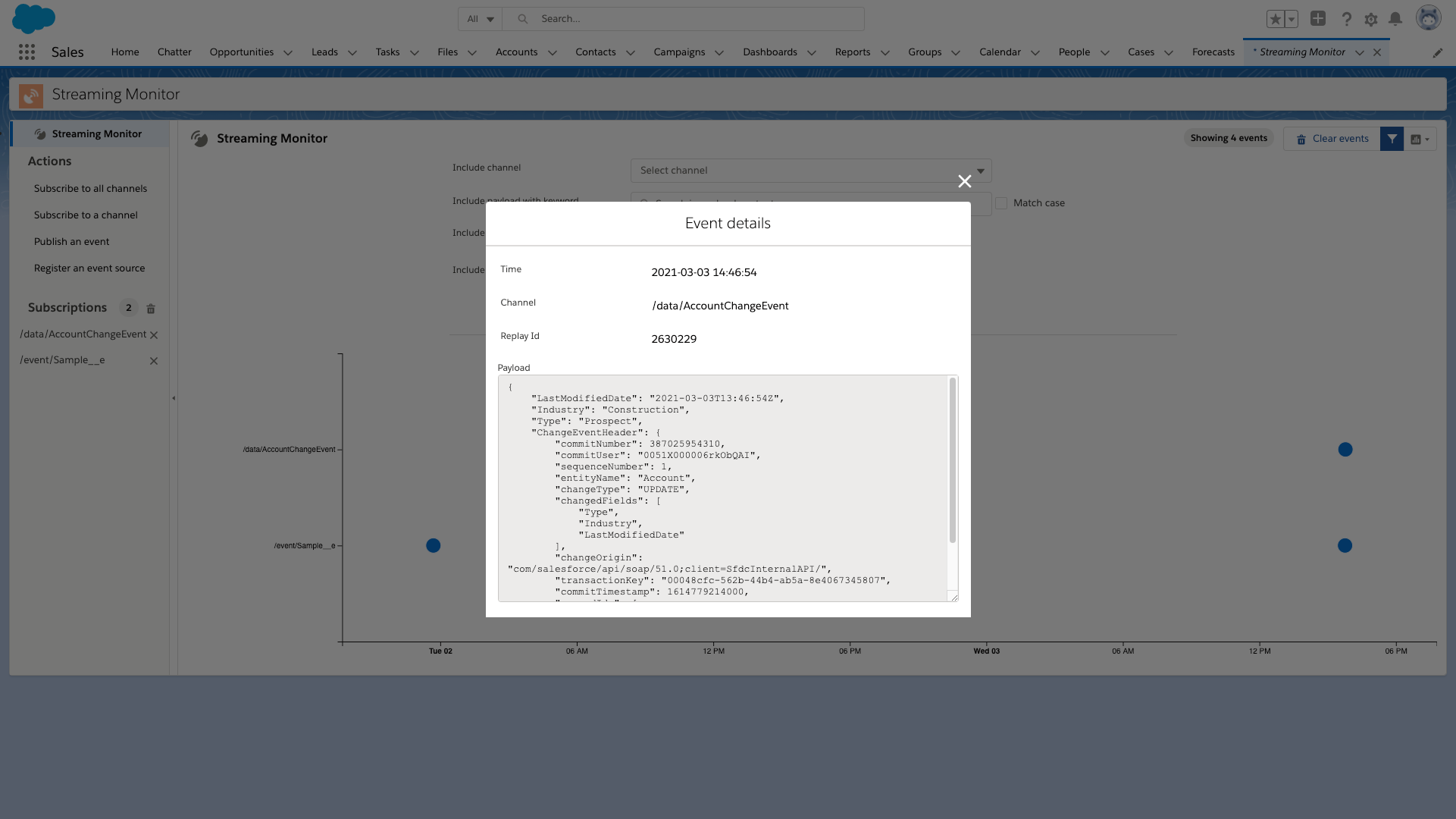Expand the All search scope dropdown
Screen dimensions: 1456x819
click(481, 19)
